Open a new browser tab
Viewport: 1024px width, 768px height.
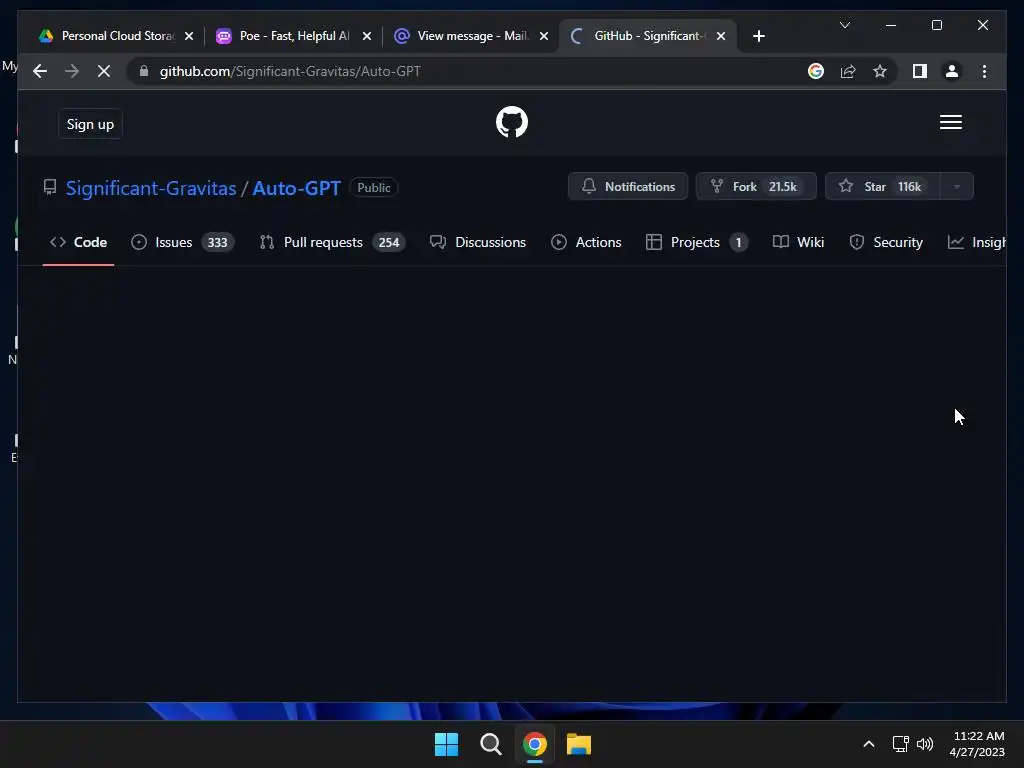758,36
